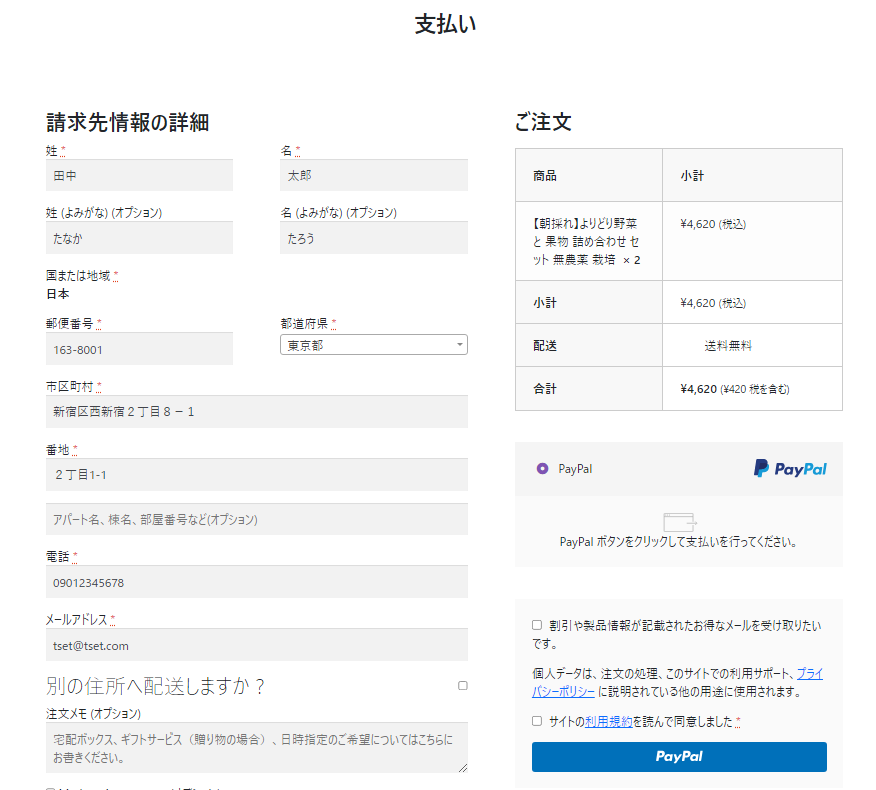Agree to the site terms checkbox
The image size is (876, 790).
[537, 721]
